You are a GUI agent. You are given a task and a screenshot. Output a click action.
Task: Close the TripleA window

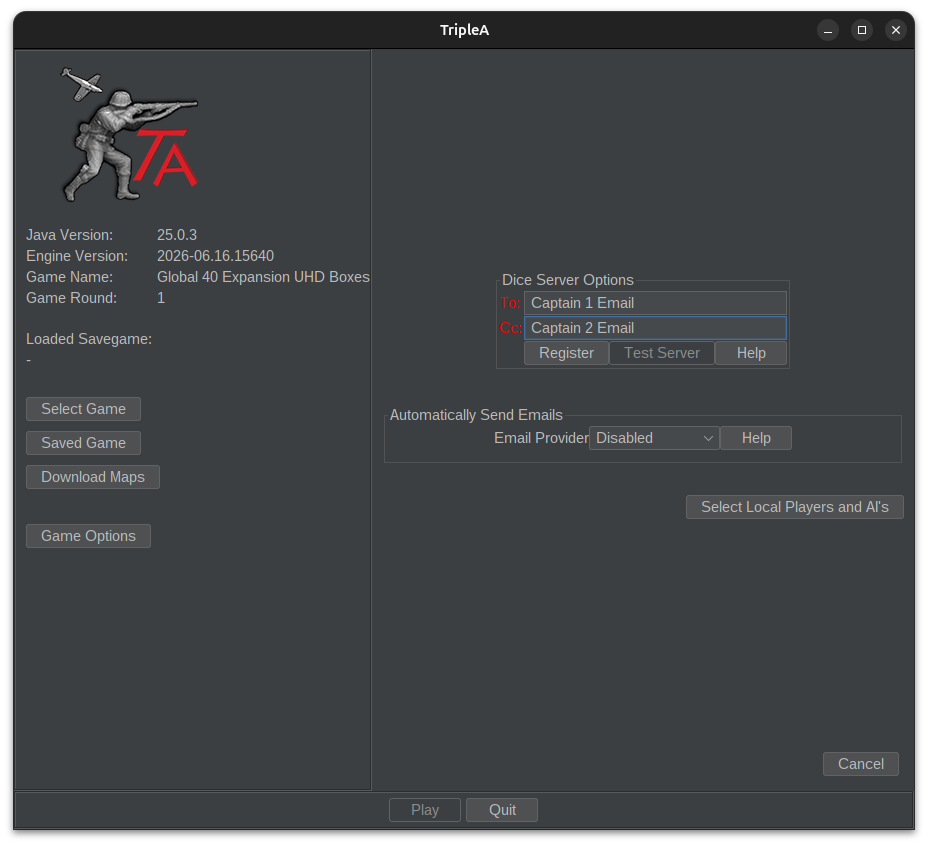pyautogui.click(x=895, y=30)
